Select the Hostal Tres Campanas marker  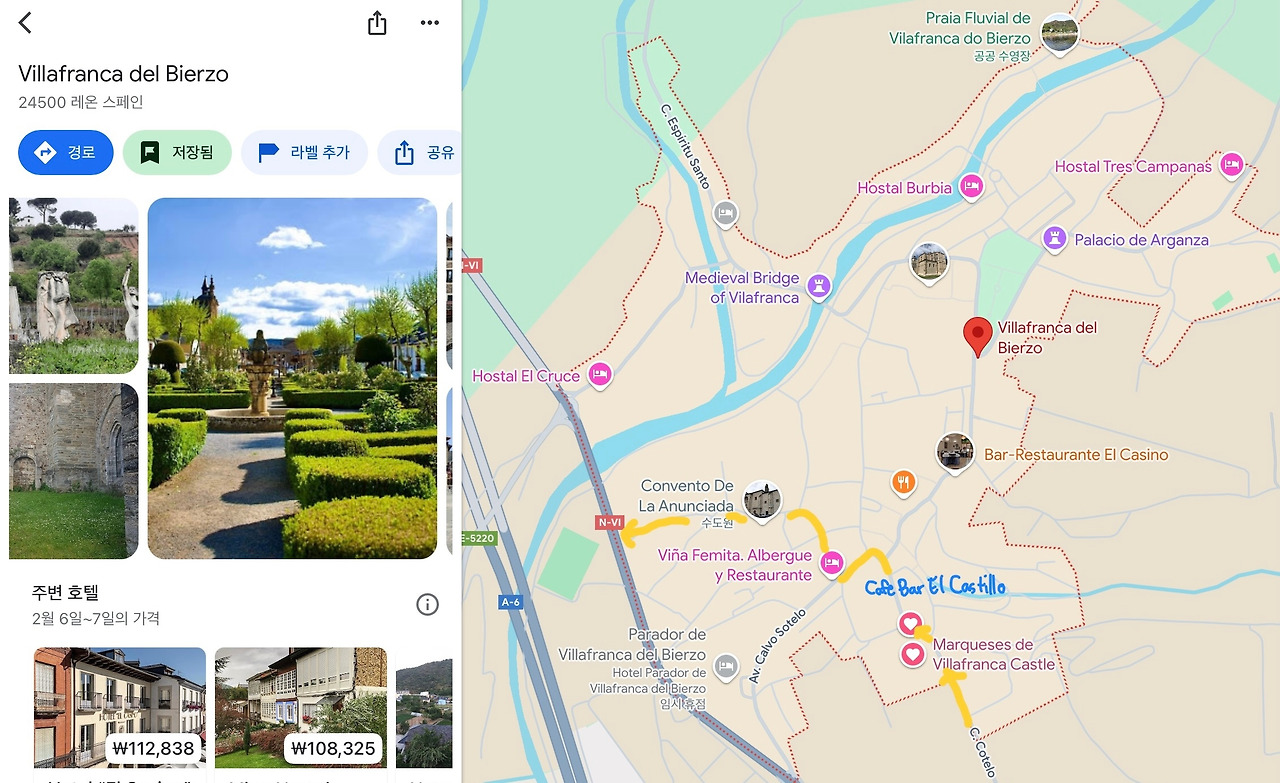pos(1232,165)
